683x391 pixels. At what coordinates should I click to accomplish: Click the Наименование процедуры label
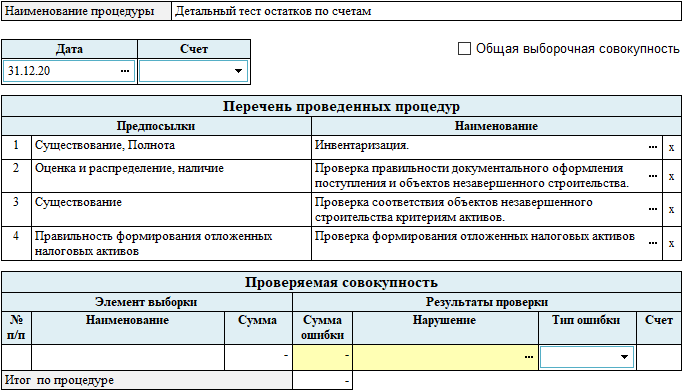tap(86, 11)
